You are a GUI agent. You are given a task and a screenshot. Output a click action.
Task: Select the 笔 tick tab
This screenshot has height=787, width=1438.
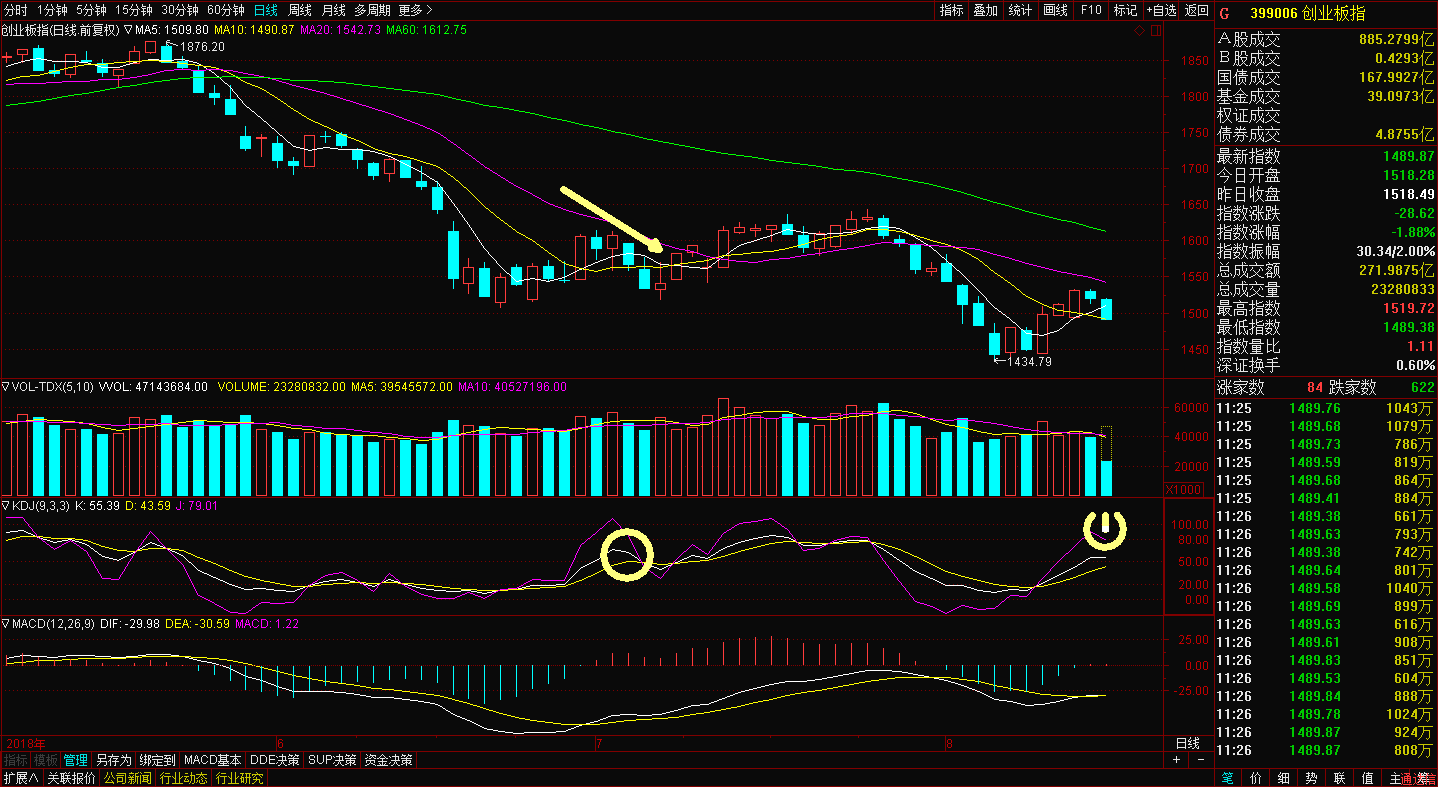(1227, 778)
